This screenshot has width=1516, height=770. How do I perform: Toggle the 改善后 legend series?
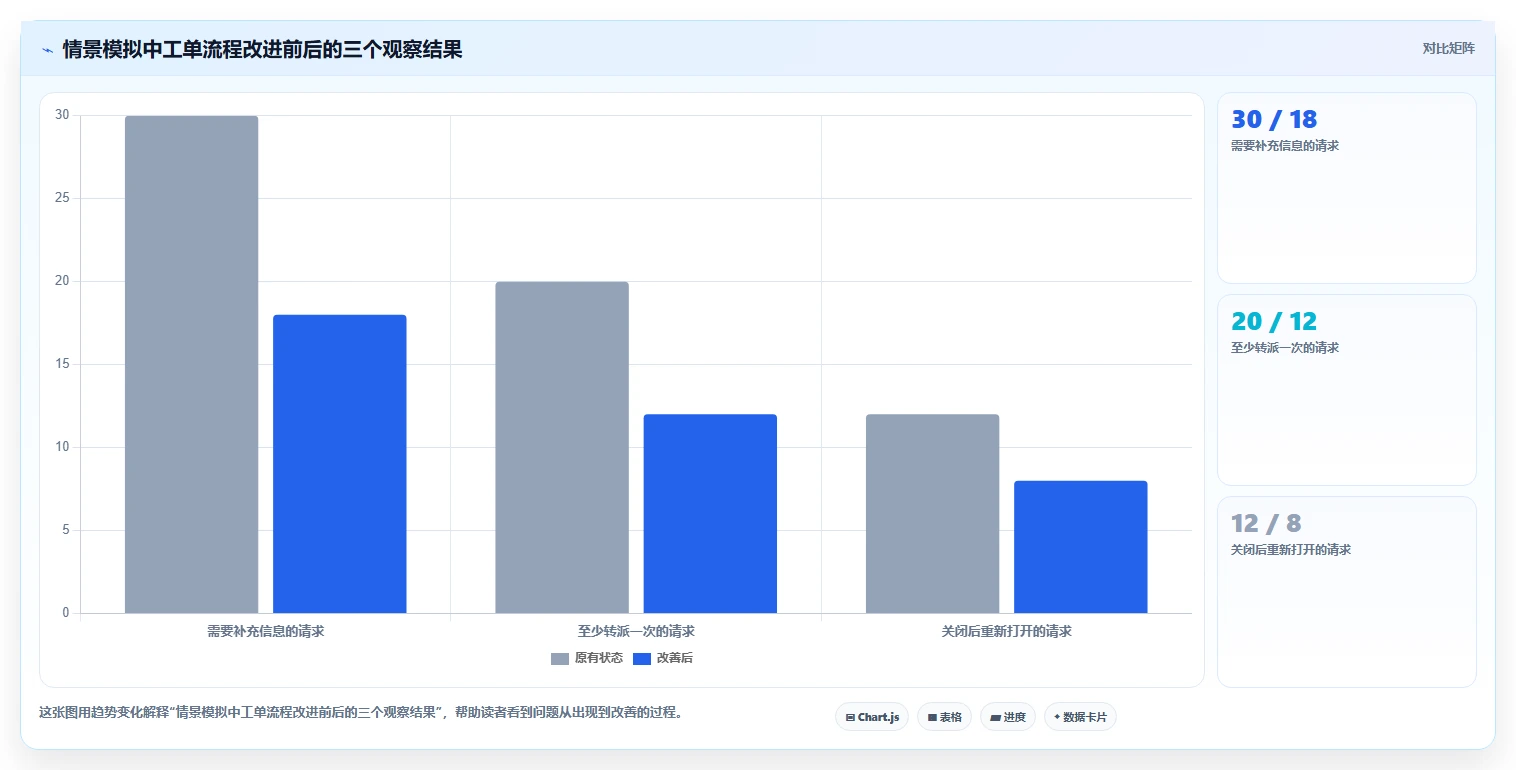(663, 658)
